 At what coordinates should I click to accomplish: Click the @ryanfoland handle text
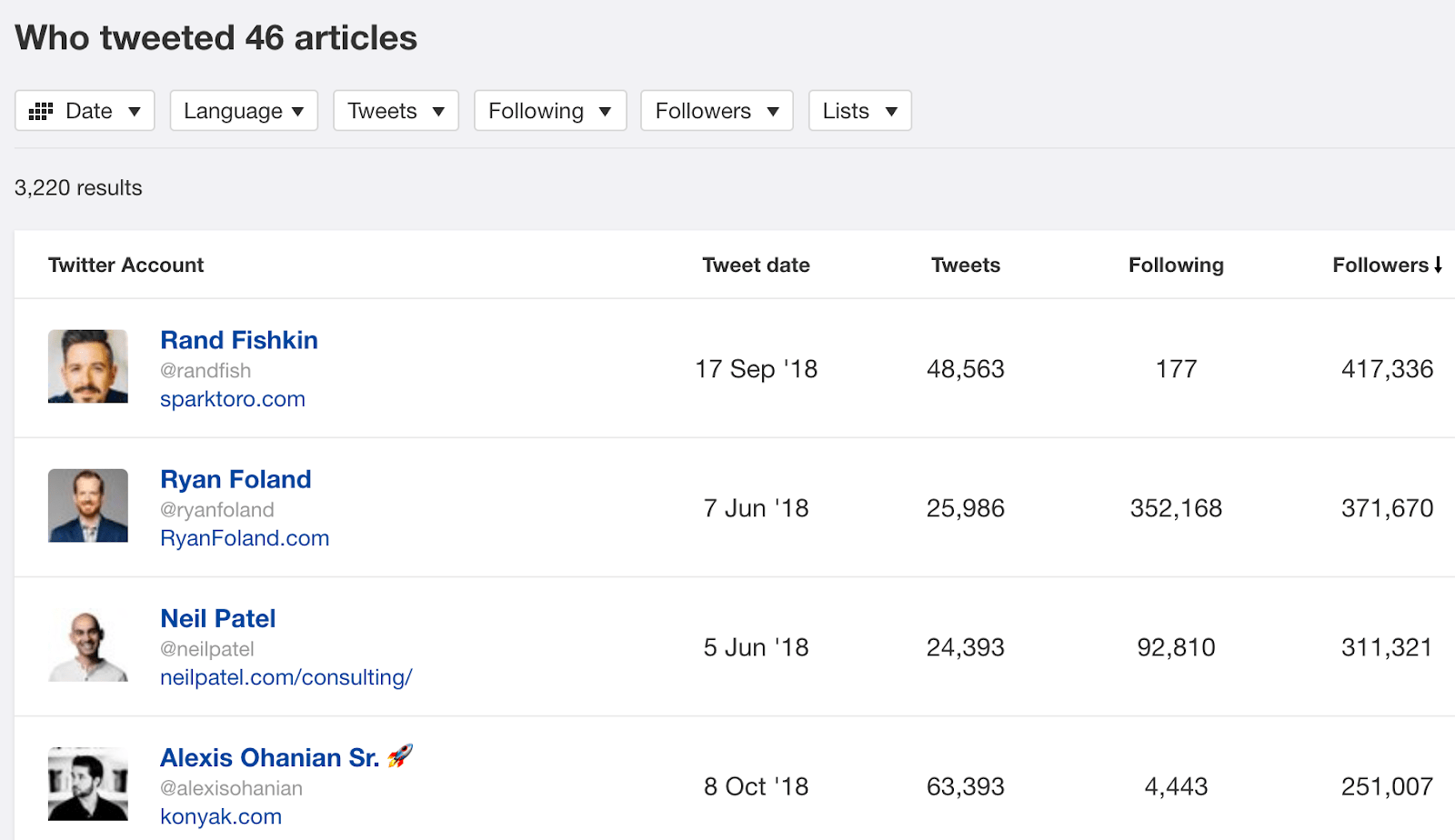tap(217, 510)
